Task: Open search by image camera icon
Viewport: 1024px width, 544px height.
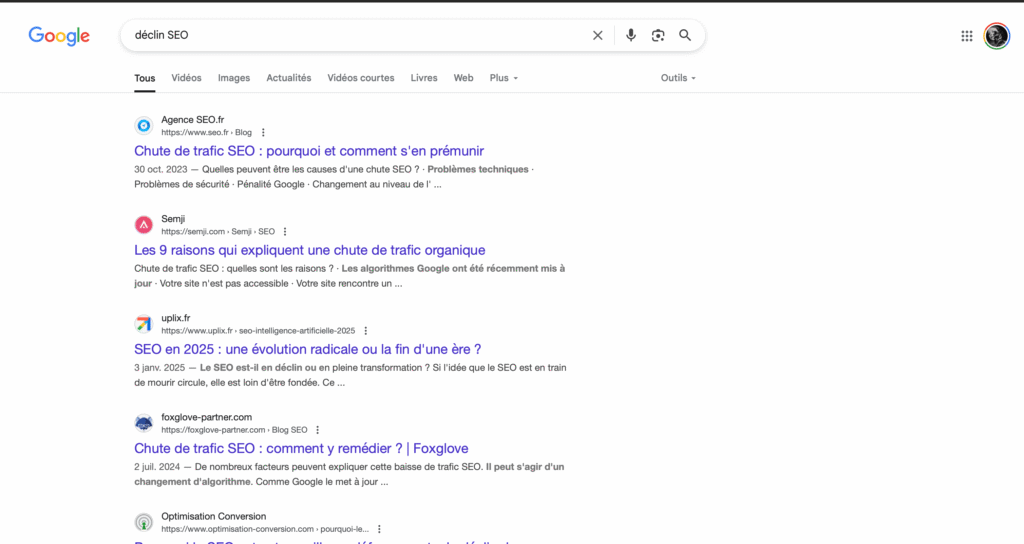Action: (x=658, y=35)
